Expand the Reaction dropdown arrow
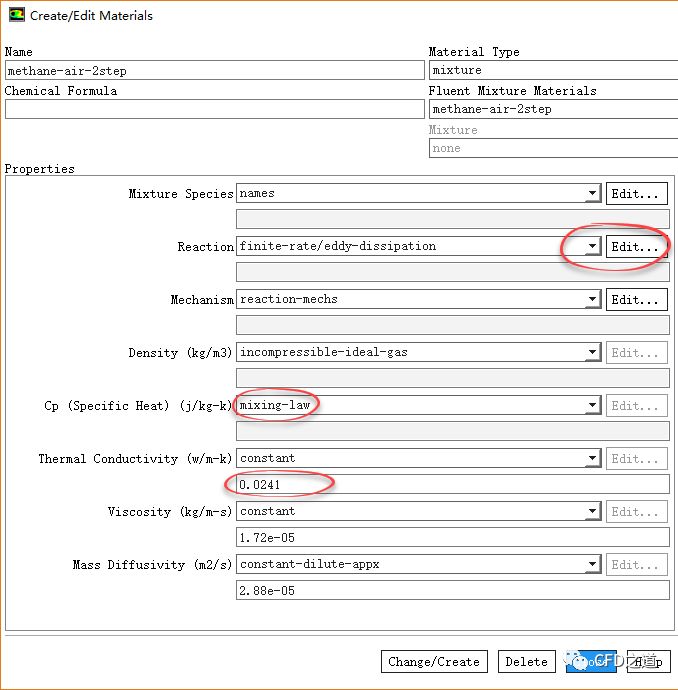Viewport: 678px width, 690px height. (x=592, y=247)
